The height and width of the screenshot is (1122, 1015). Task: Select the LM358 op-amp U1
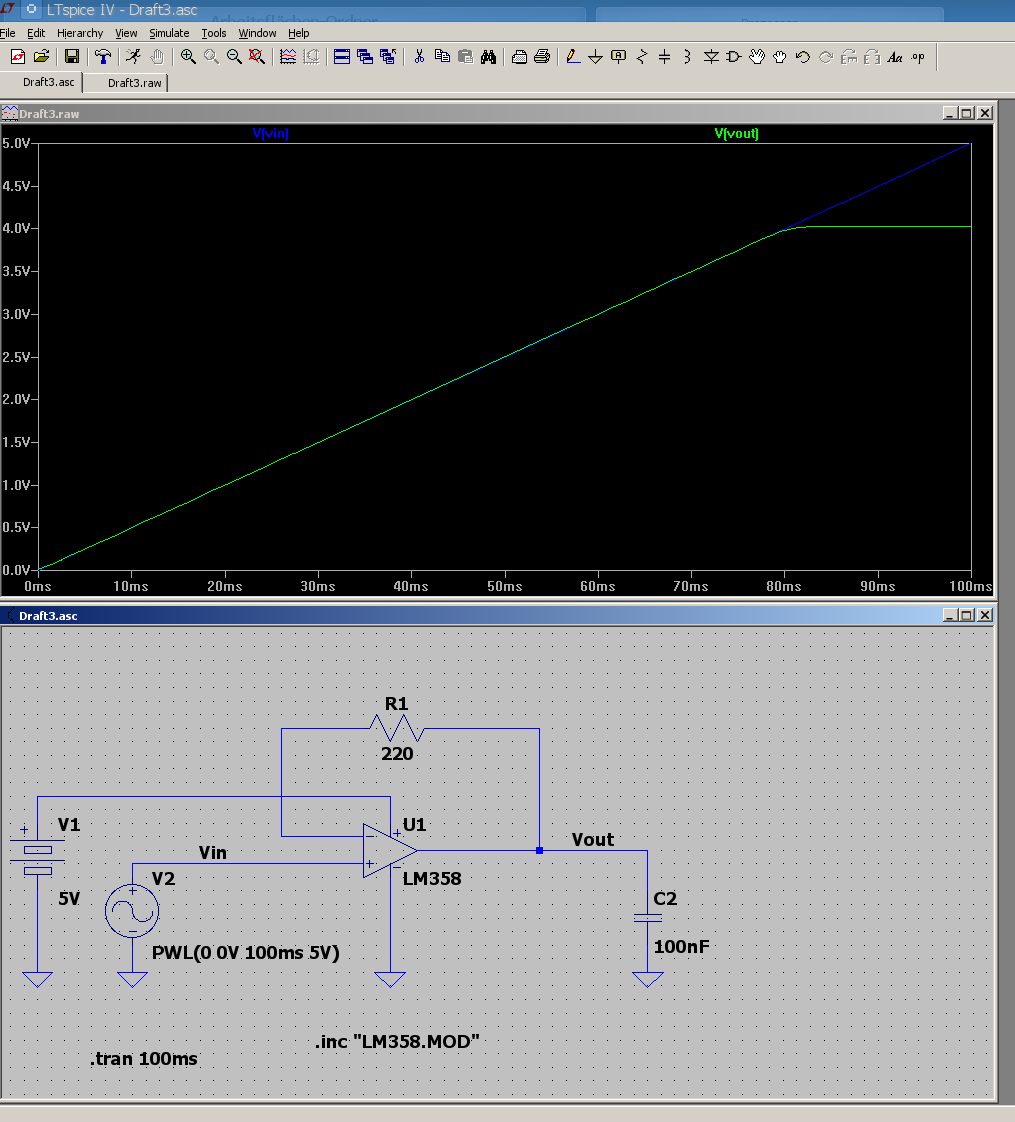click(389, 850)
